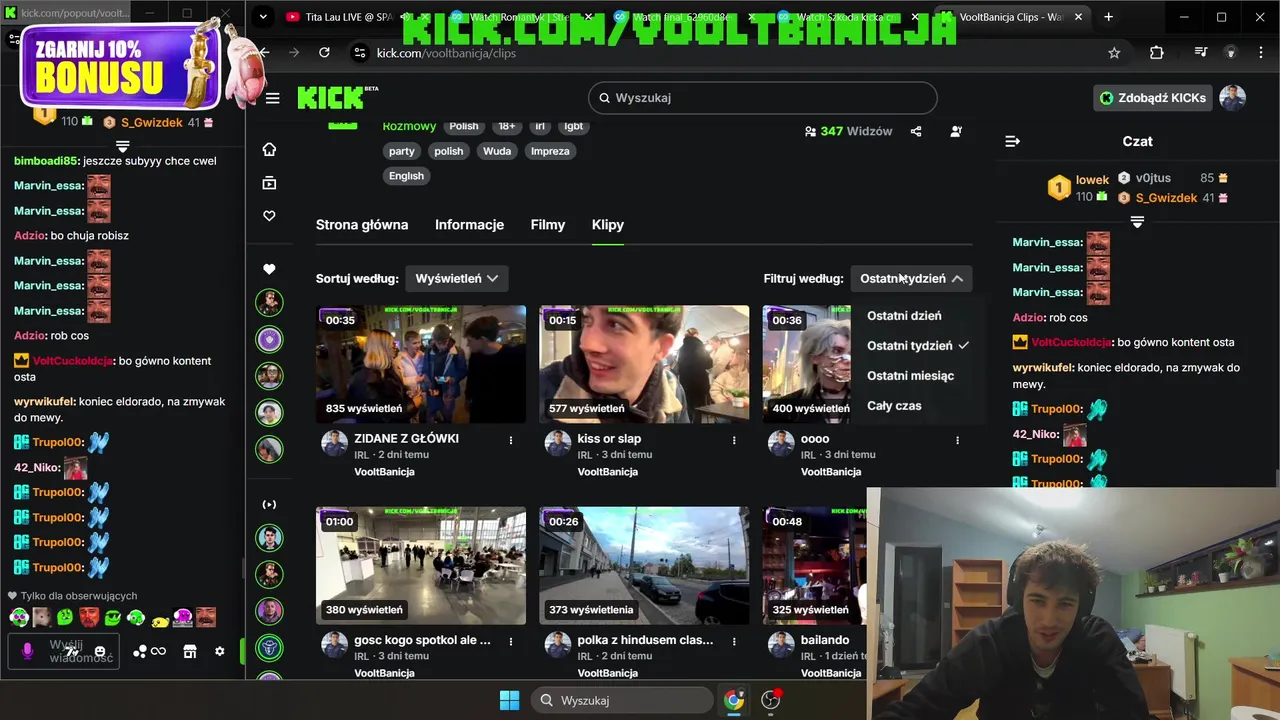Share the channel via share icon
This screenshot has height=720, width=1280.
(x=916, y=131)
